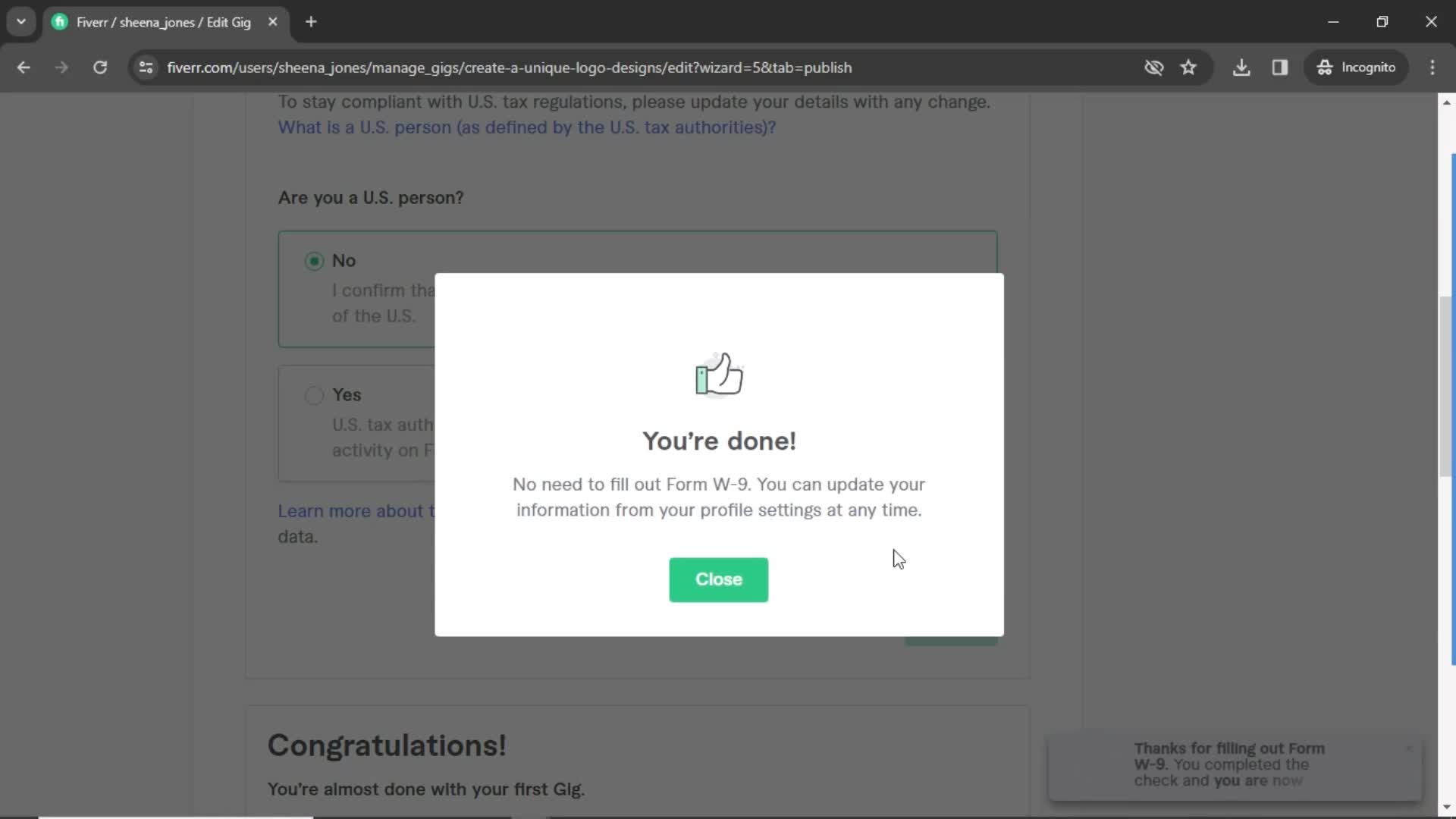Click Close button in done modal

point(718,579)
